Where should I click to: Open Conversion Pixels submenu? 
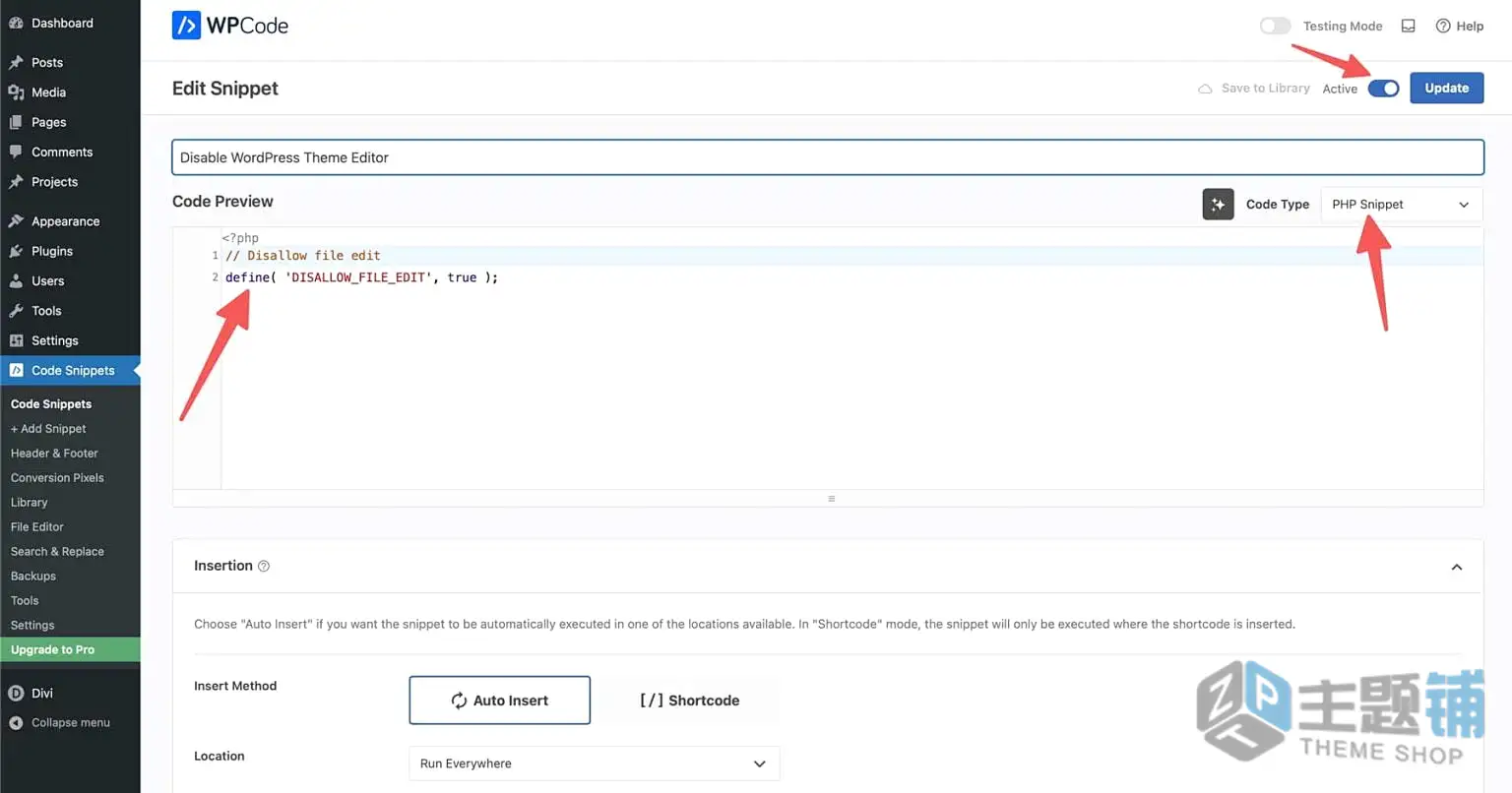tap(57, 477)
